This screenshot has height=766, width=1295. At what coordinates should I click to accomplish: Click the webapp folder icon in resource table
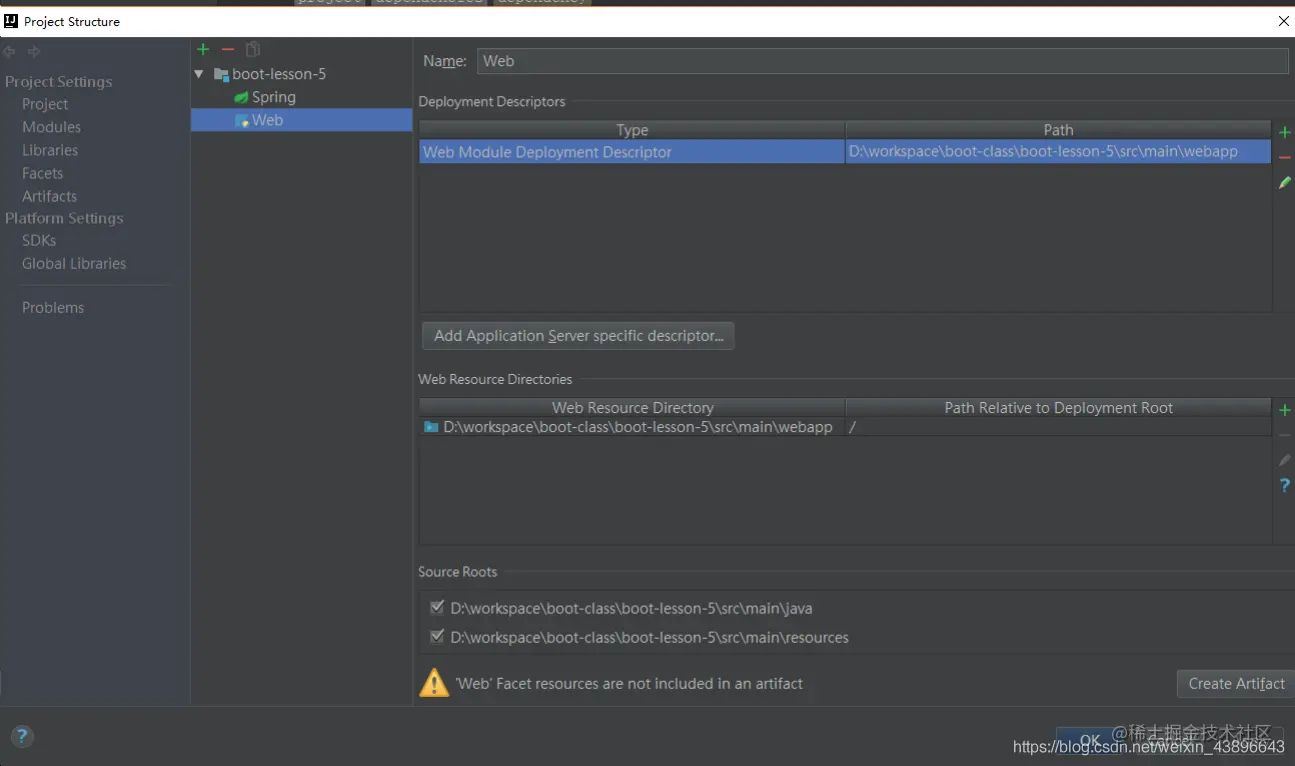[431, 427]
